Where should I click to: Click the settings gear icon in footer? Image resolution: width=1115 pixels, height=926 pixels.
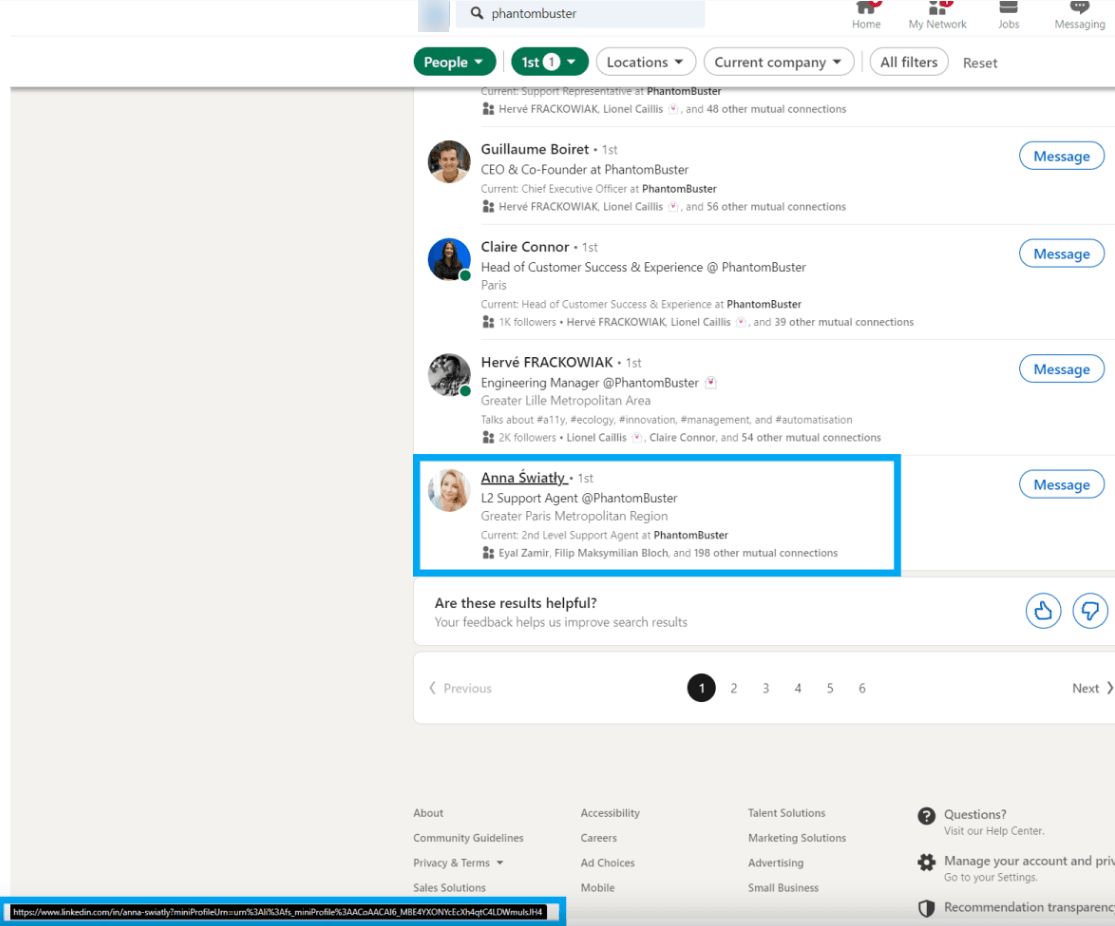click(926, 863)
